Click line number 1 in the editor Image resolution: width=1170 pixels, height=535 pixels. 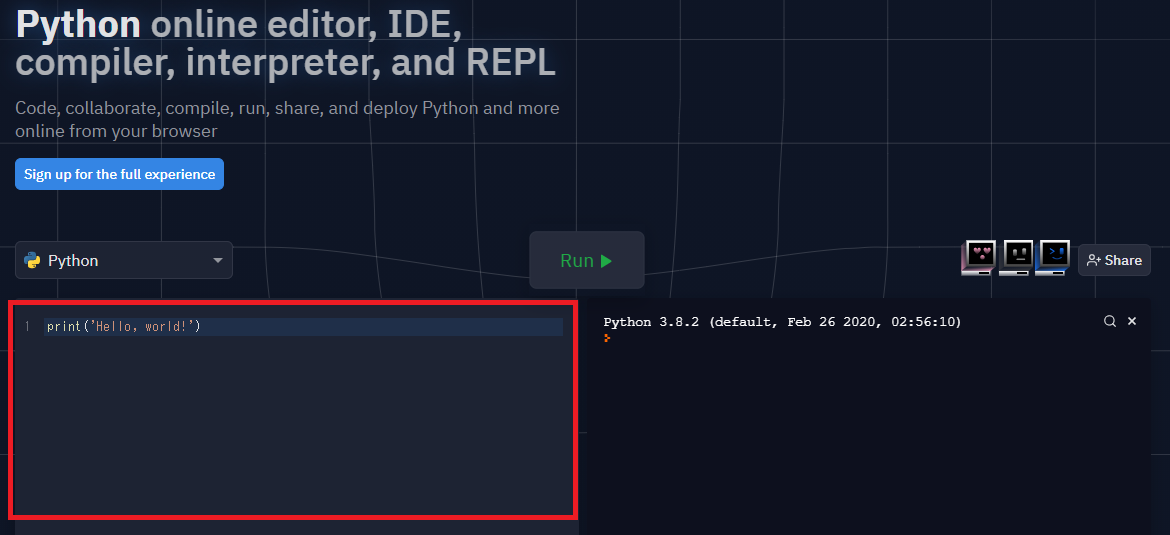point(27,327)
